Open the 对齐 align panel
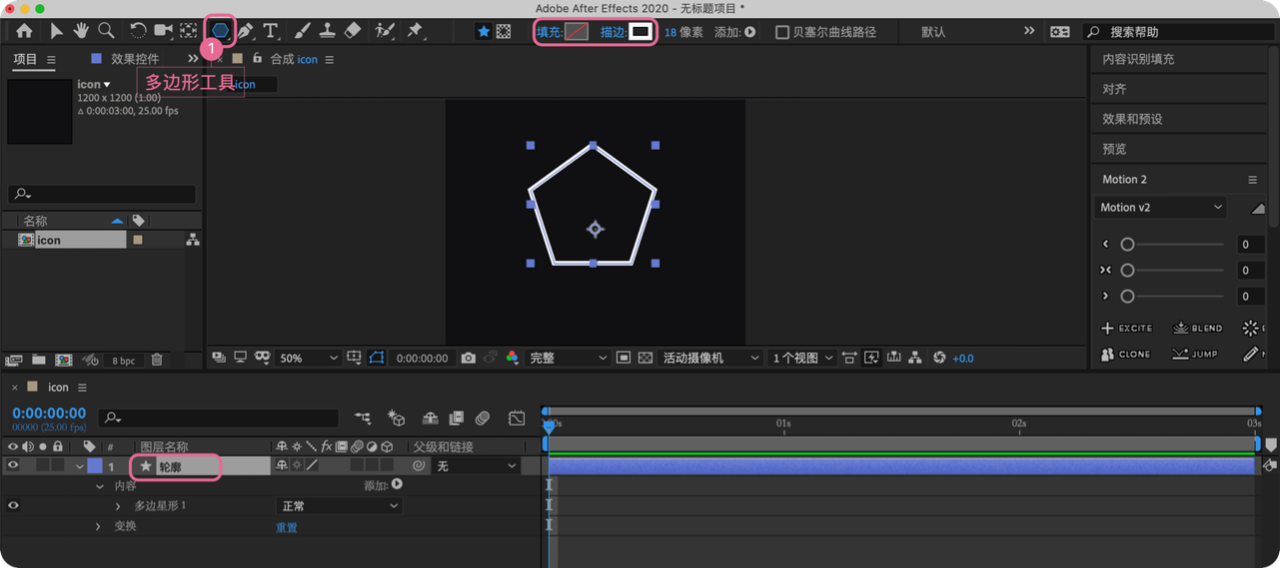This screenshot has width=1280, height=568. point(1114,89)
